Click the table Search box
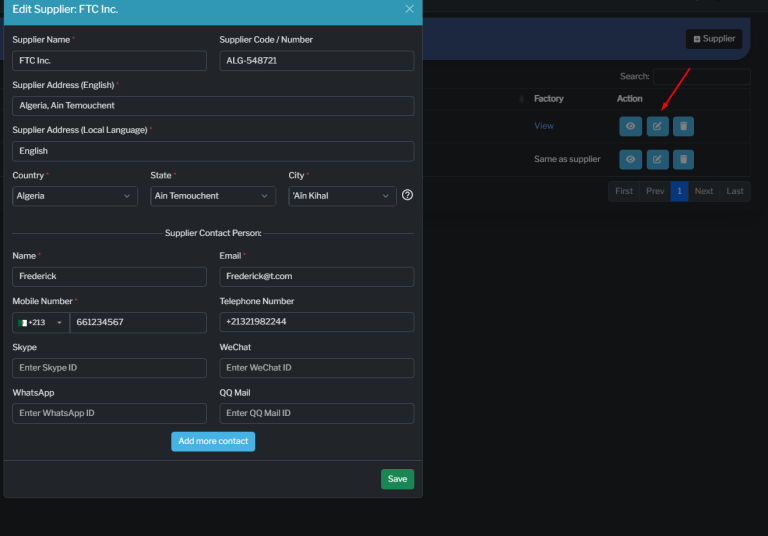Viewport: 768px width, 536px height. coord(701,76)
